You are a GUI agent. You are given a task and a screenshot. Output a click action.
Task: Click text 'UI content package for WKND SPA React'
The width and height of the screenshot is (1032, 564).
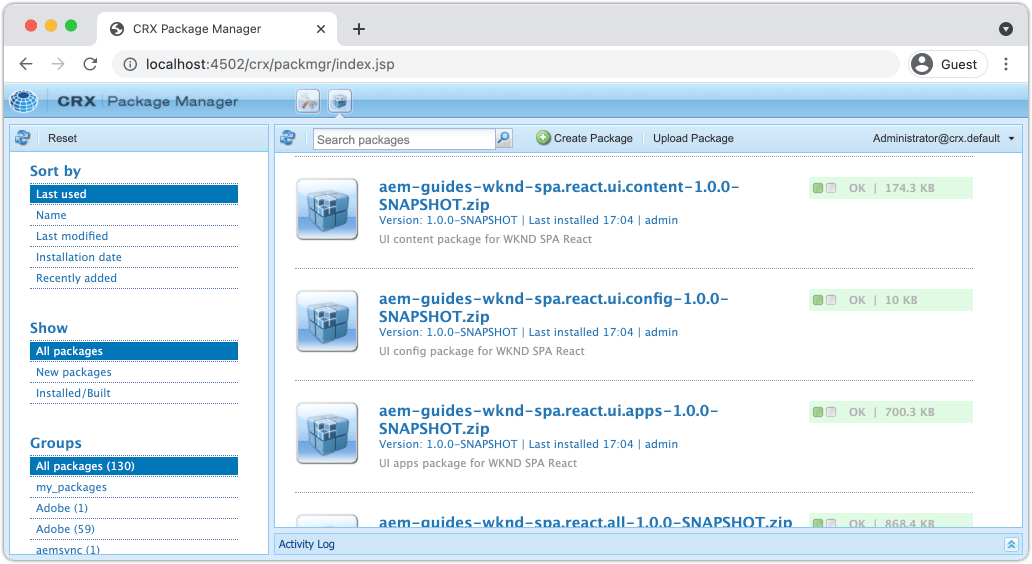(485, 240)
